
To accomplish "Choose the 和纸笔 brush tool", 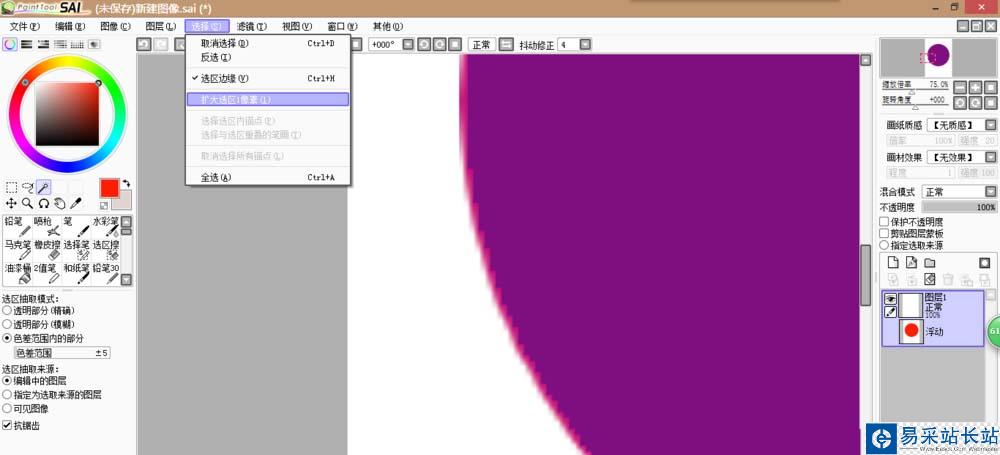I will (77, 273).
